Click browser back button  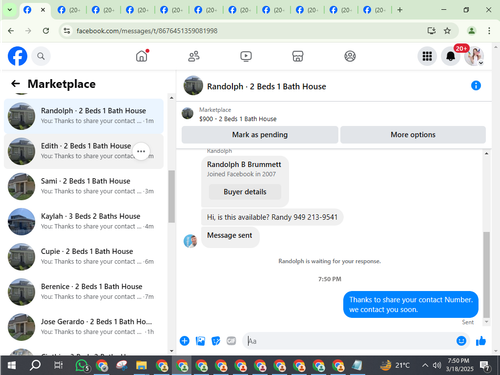(x=11, y=31)
